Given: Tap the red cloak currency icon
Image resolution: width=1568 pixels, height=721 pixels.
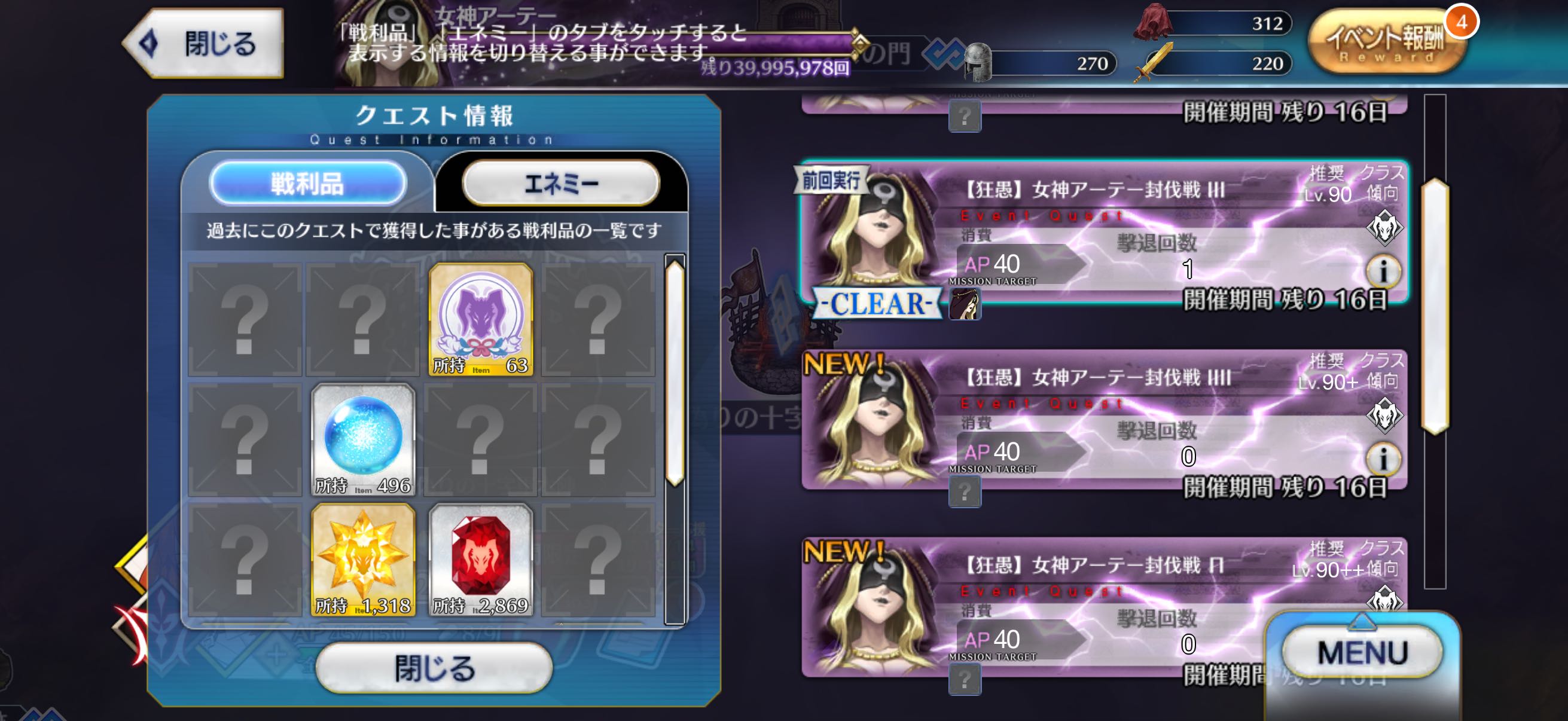Looking at the screenshot, I should click(1152, 23).
